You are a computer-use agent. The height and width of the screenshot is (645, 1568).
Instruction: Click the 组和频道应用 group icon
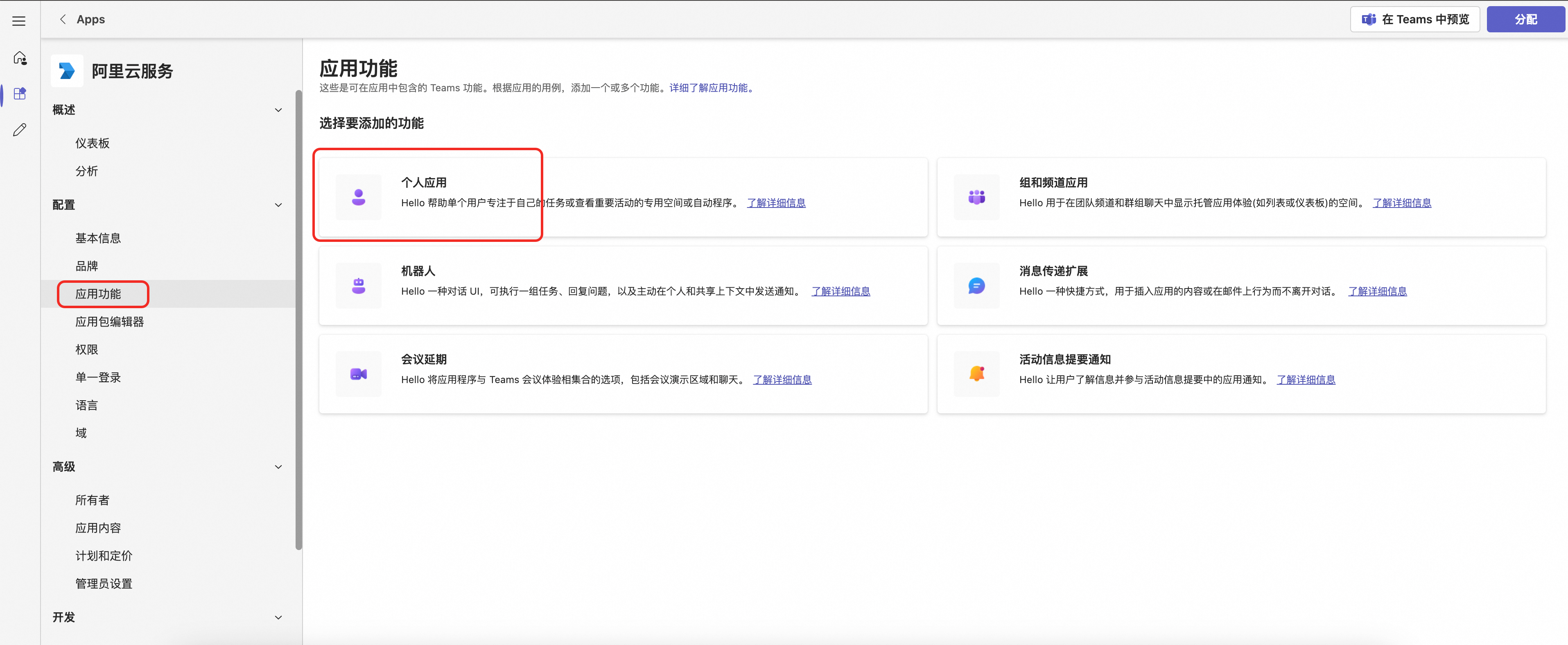coord(976,197)
